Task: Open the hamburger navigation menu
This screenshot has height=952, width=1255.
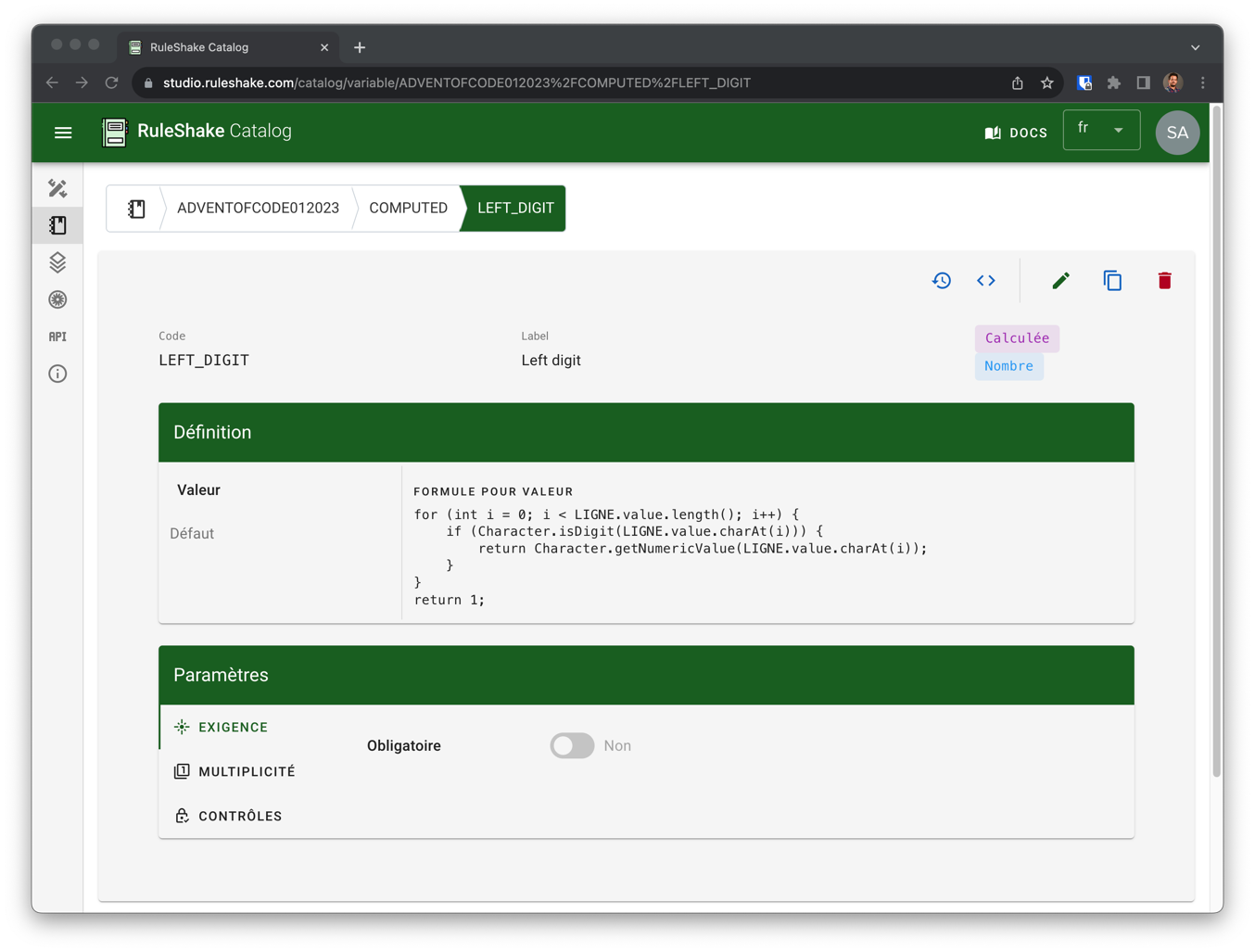Action: point(63,133)
